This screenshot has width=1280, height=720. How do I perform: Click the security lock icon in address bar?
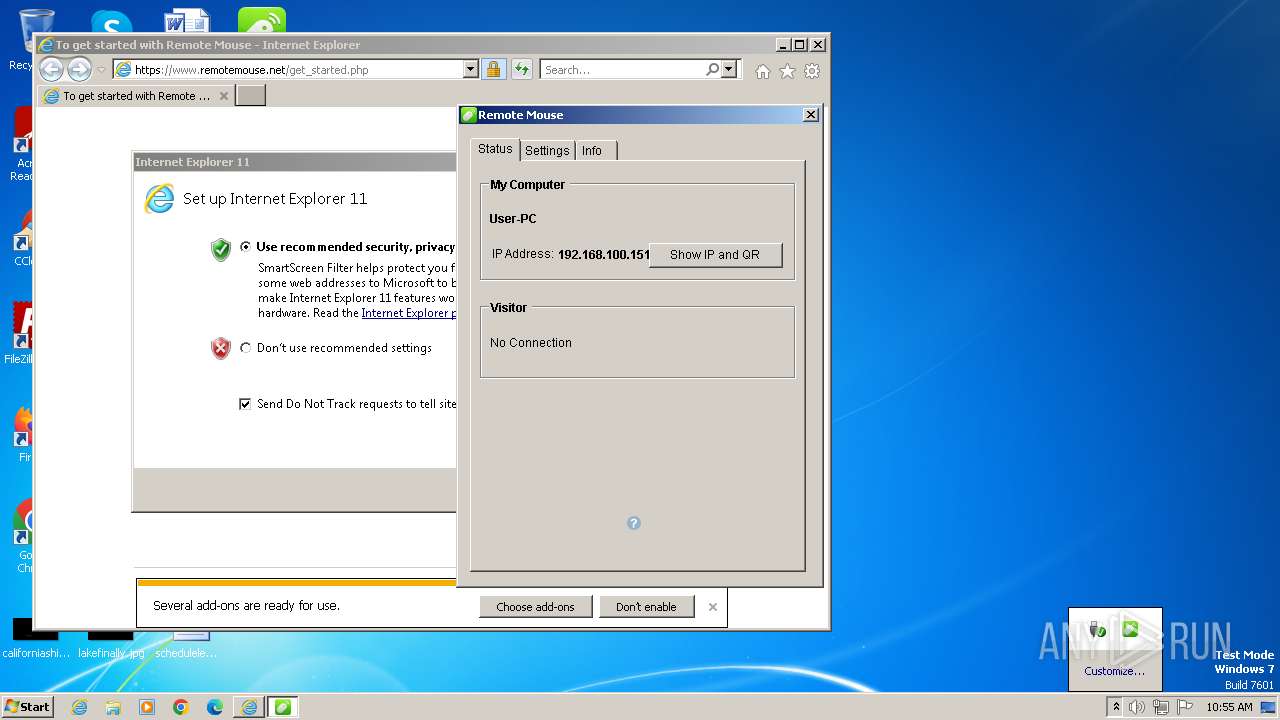(x=493, y=69)
